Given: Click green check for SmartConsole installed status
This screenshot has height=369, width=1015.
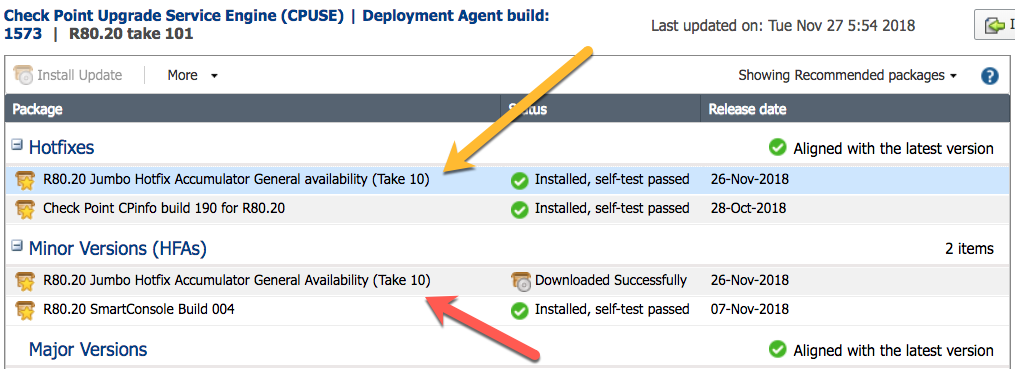Looking at the screenshot, I should tap(520, 311).
